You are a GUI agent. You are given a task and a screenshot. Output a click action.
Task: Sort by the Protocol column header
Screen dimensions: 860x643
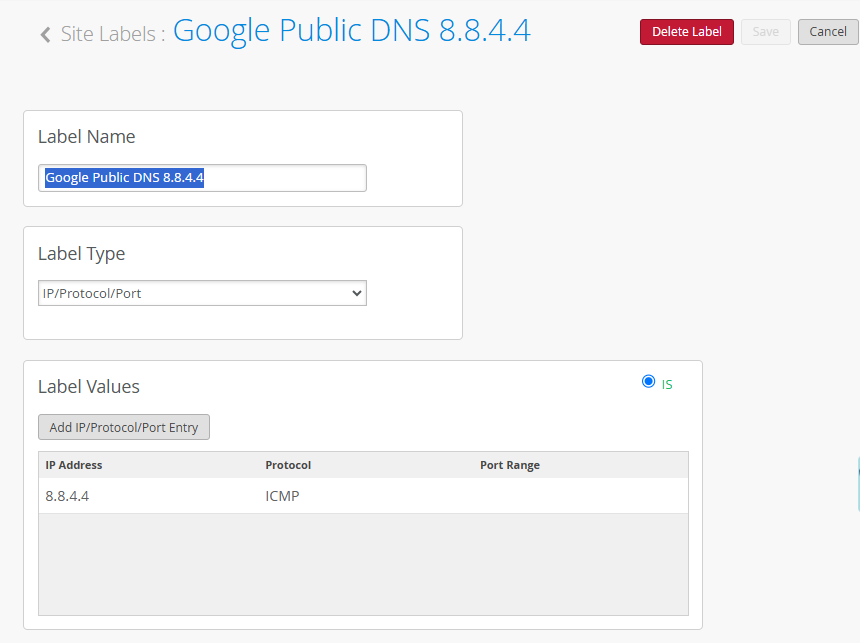(288, 465)
